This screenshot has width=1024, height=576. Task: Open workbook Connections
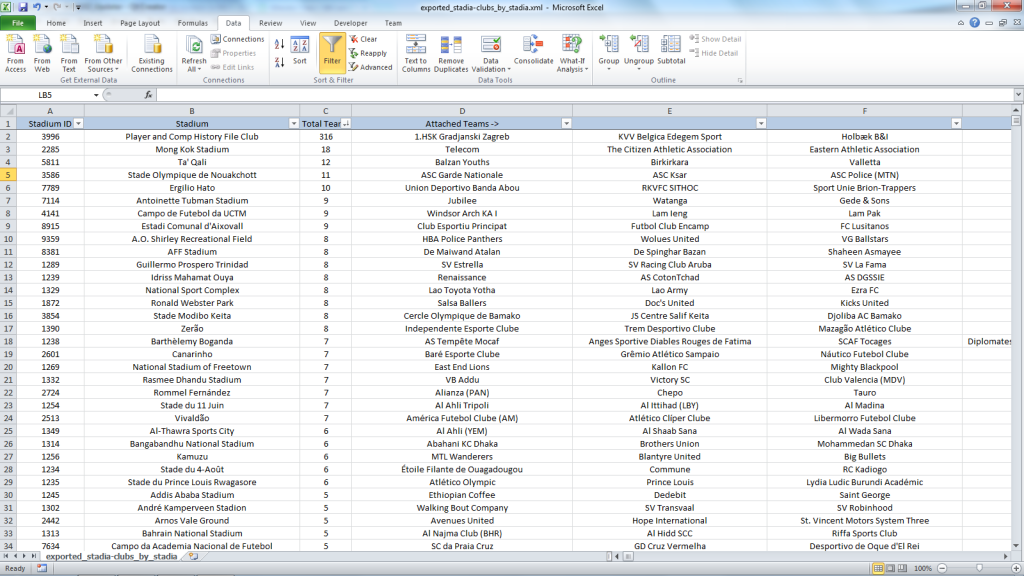(x=238, y=39)
